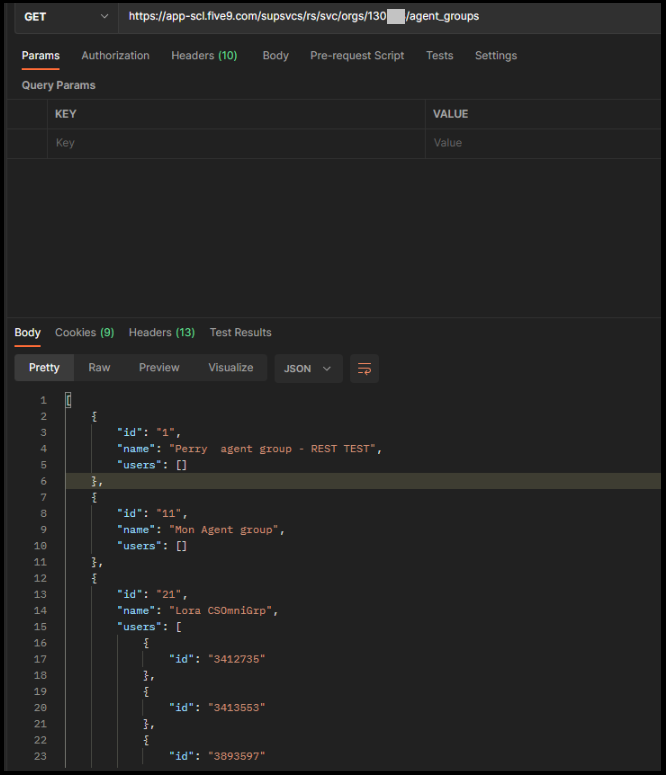Viewport: 667px width, 775px height.
Task: Click the "users" key on line 5
Action: pos(139,465)
